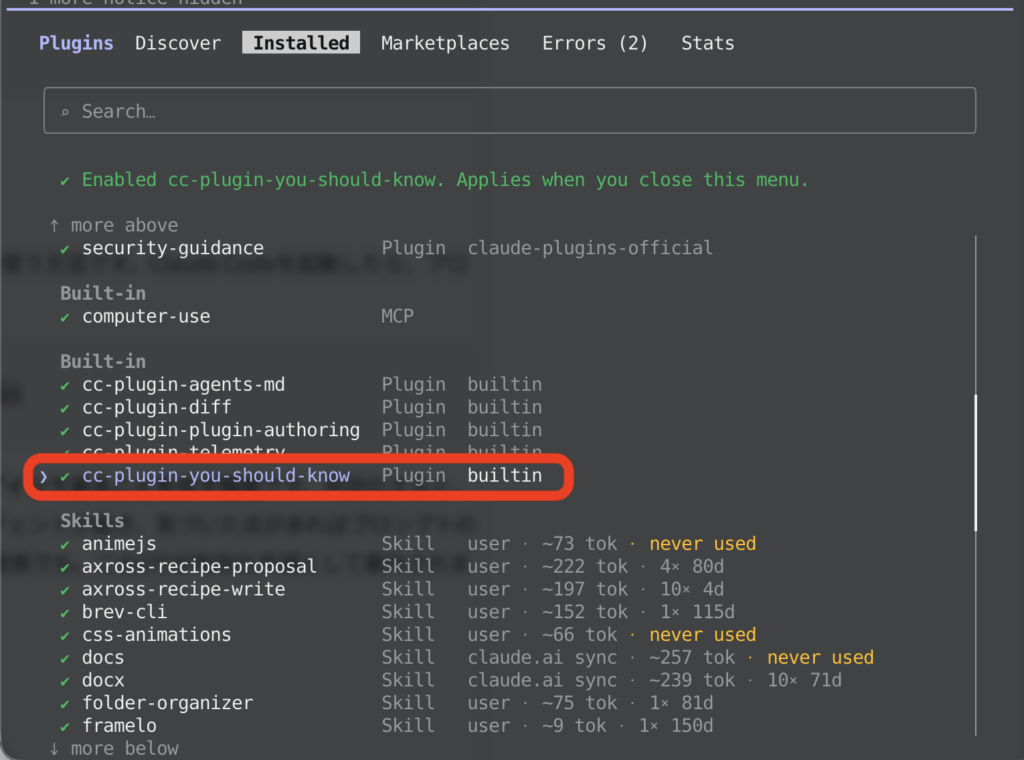The image size is (1024, 760).
Task: Select the cc-plugin-plugin-authoring row name
Action: [x=221, y=430]
